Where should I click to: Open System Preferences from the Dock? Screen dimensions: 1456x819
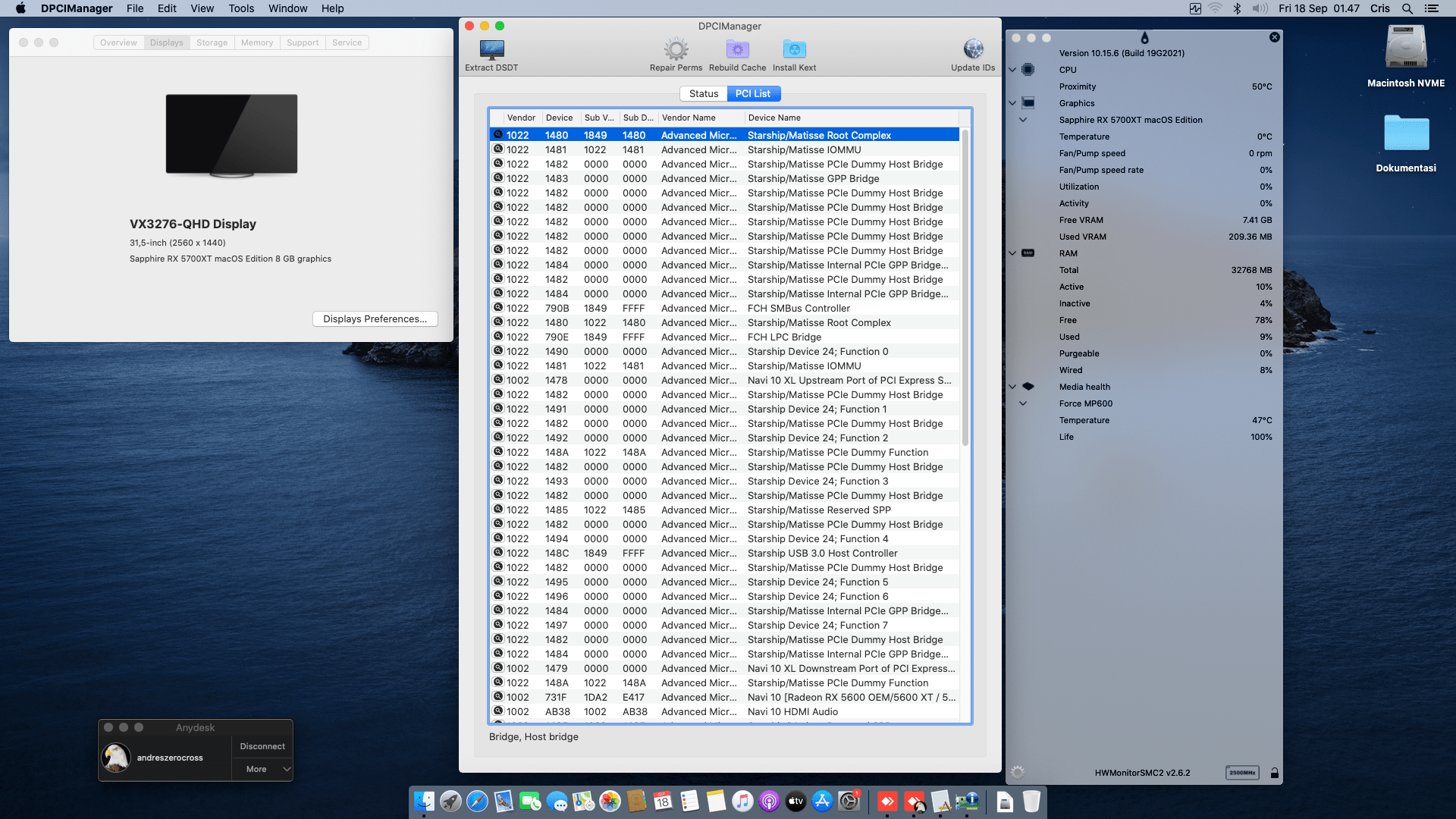(x=849, y=801)
